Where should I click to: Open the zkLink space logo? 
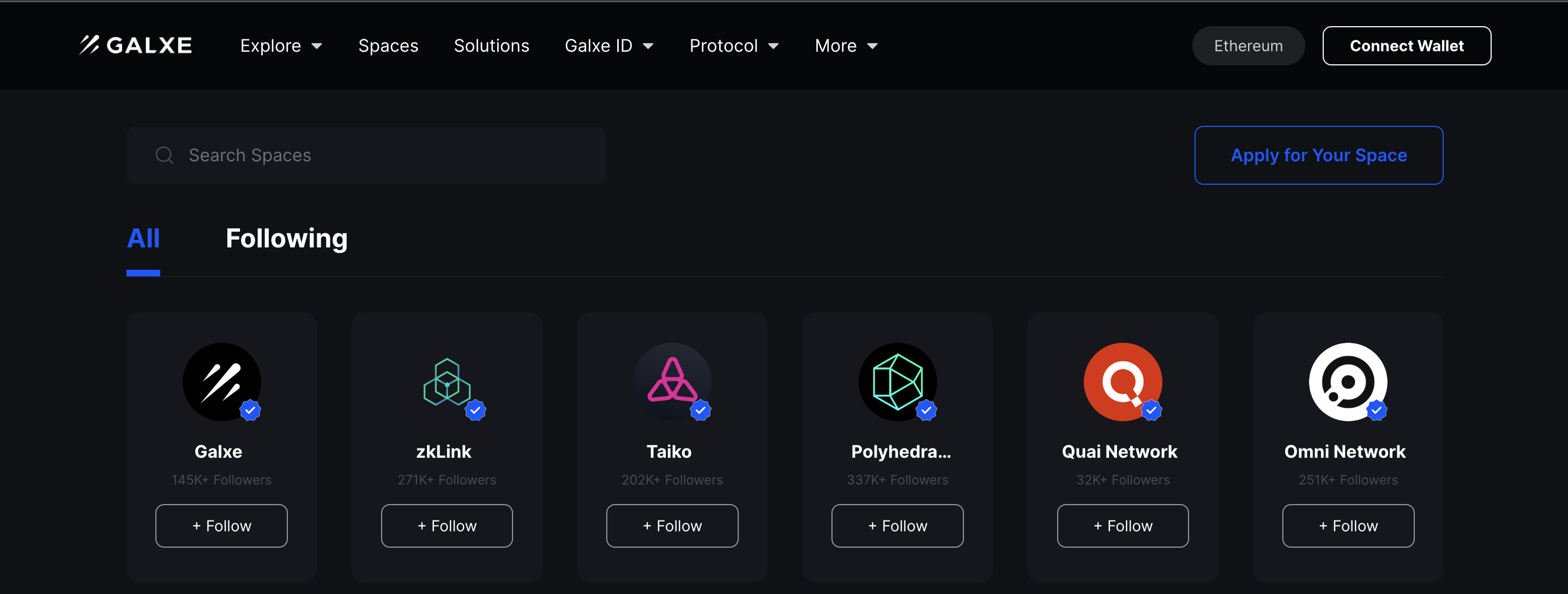[447, 381]
